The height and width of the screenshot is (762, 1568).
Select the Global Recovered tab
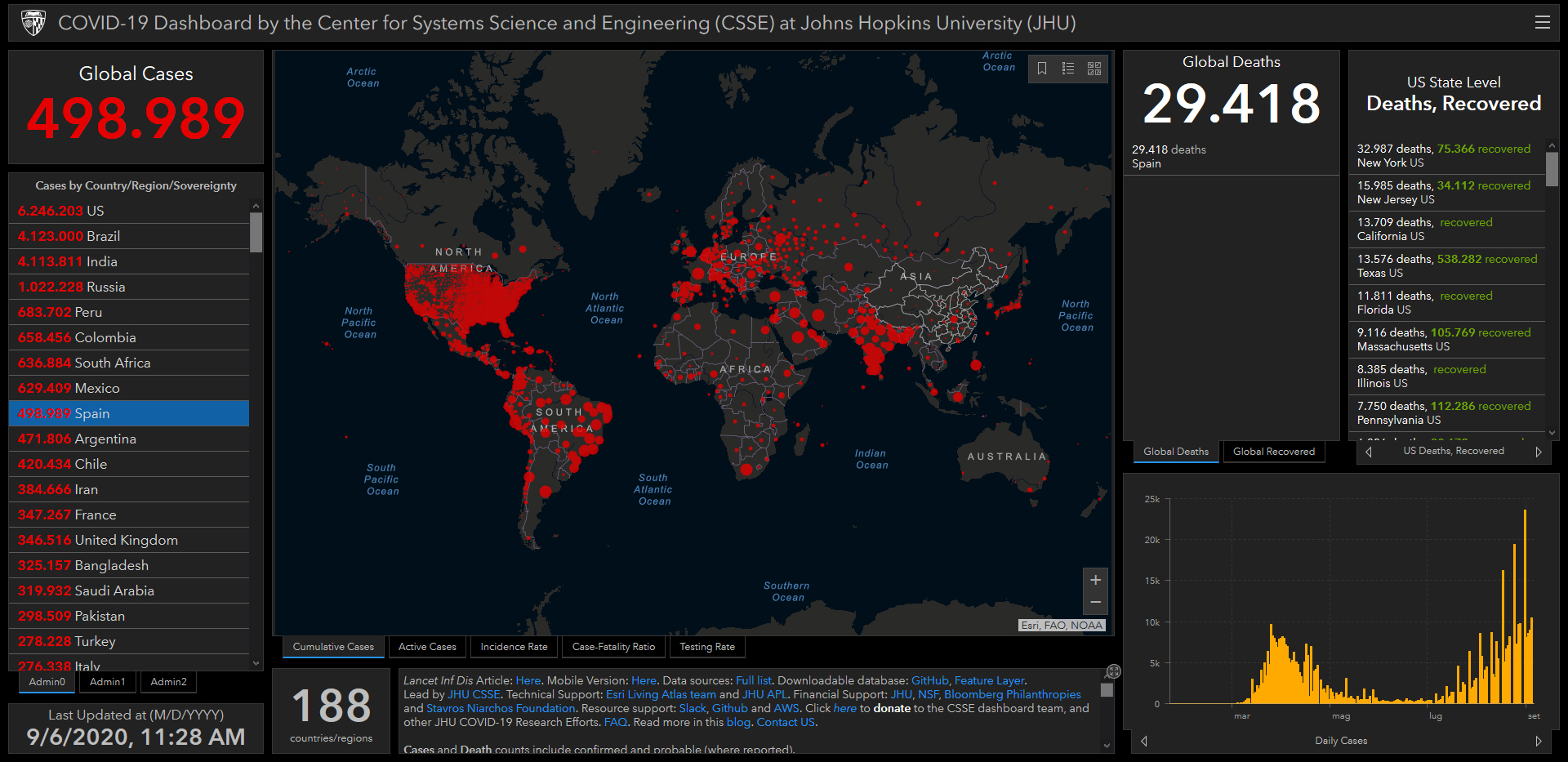coord(1274,452)
